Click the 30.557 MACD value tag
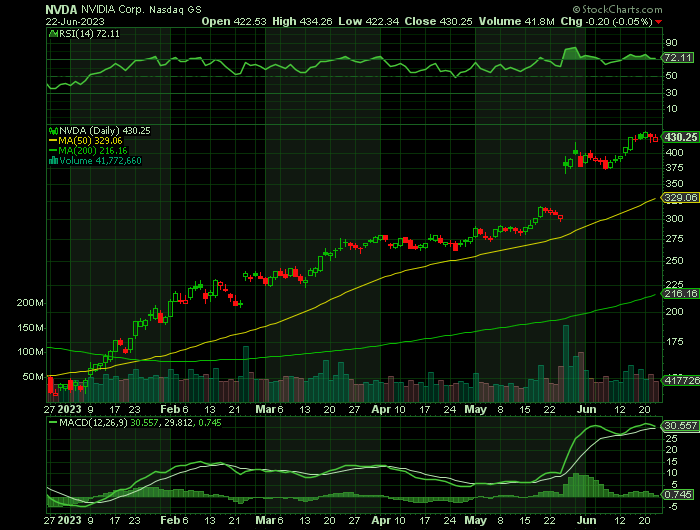700x530 pixels. click(x=680, y=426)
